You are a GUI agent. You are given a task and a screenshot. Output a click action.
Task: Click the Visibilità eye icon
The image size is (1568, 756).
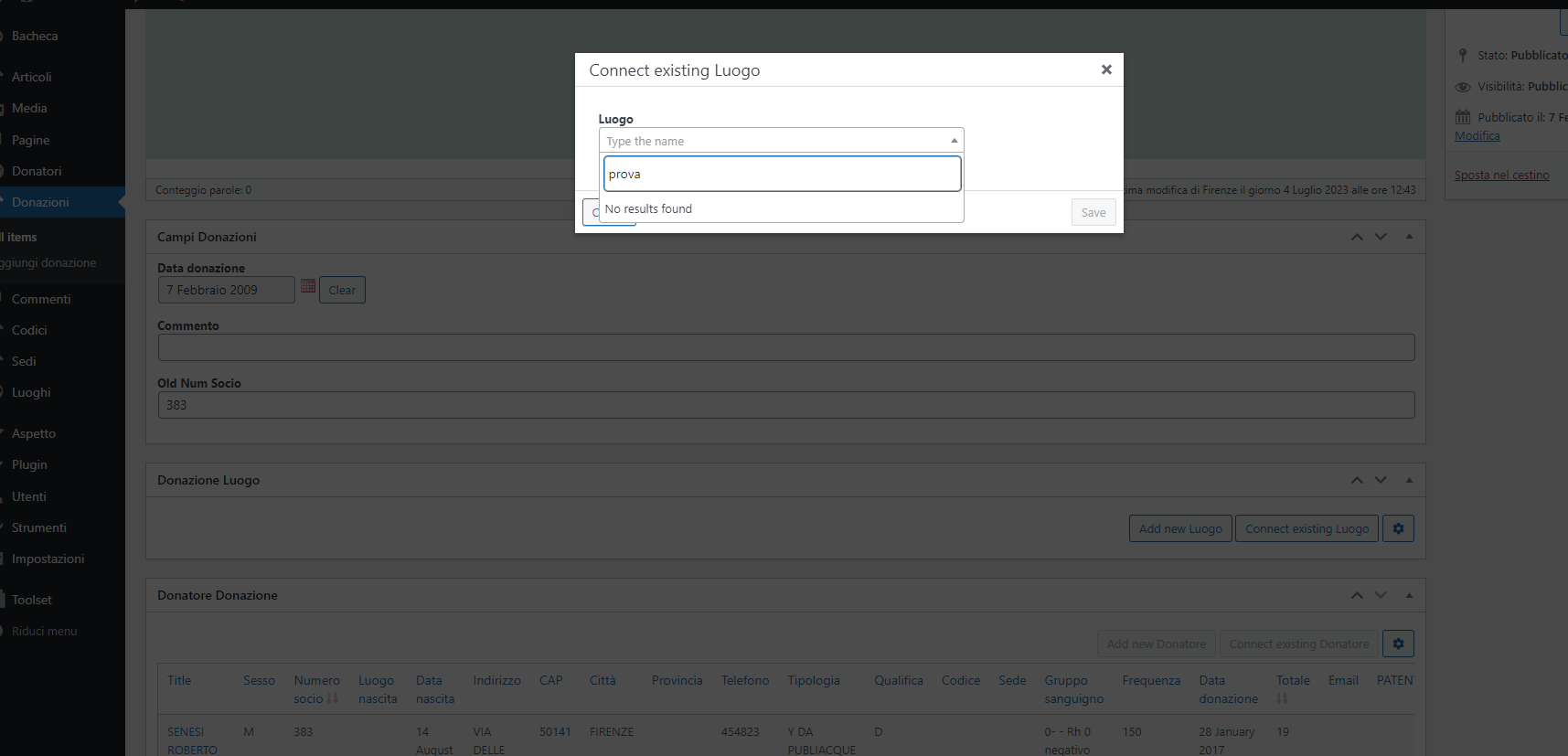point(1463,86)
